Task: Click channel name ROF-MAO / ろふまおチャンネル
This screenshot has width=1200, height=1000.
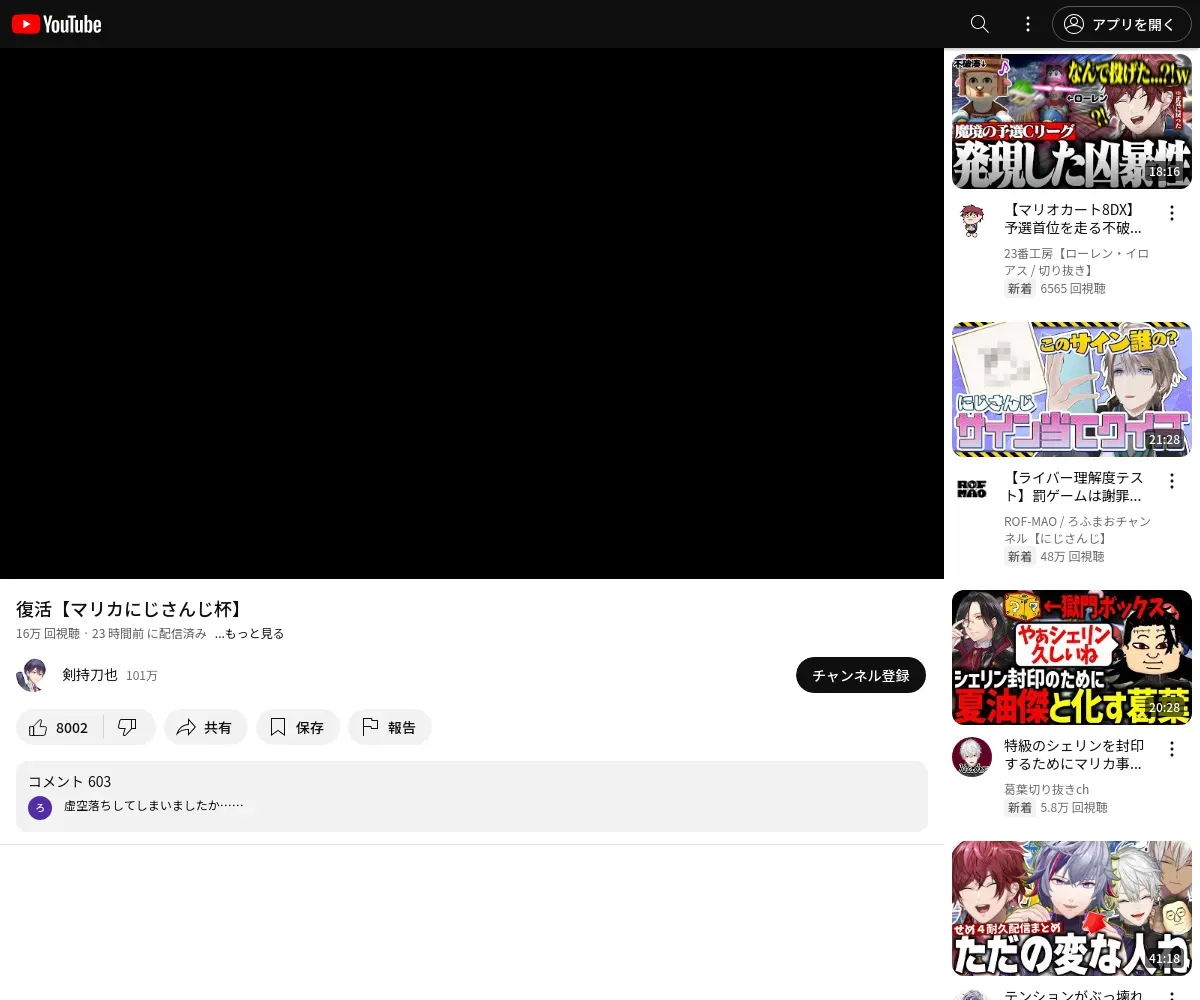Action: point(1077,530)
